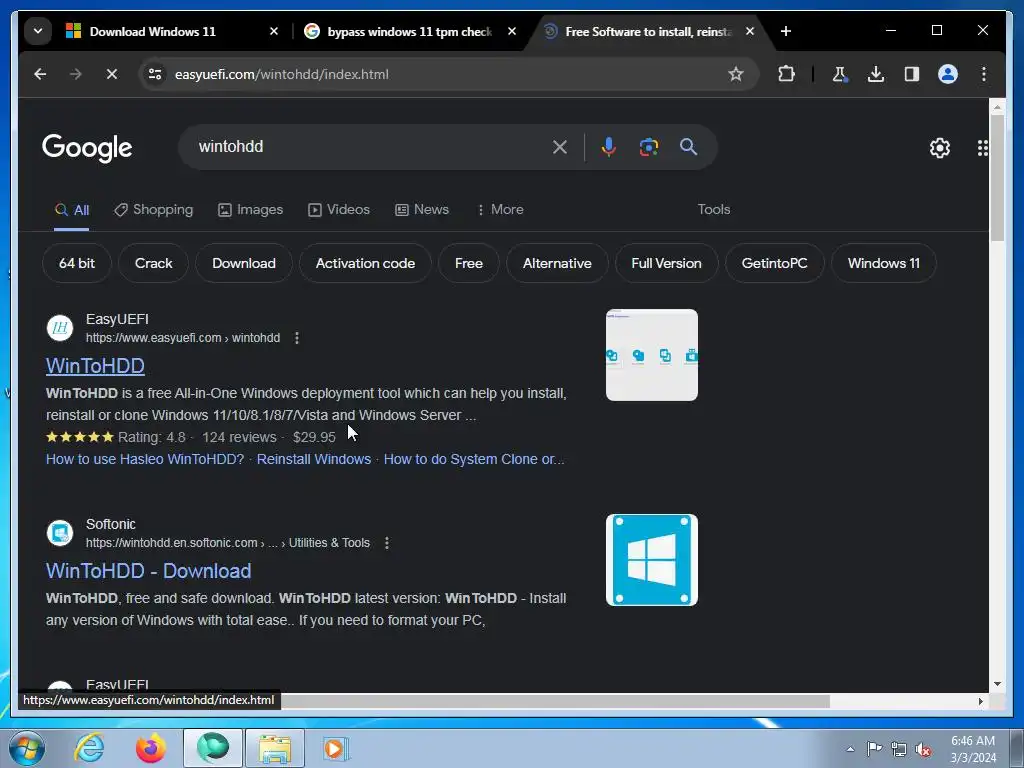Click the address bar URL
The width and height of the screenshot is (1024, 768).
pos(281,74)
